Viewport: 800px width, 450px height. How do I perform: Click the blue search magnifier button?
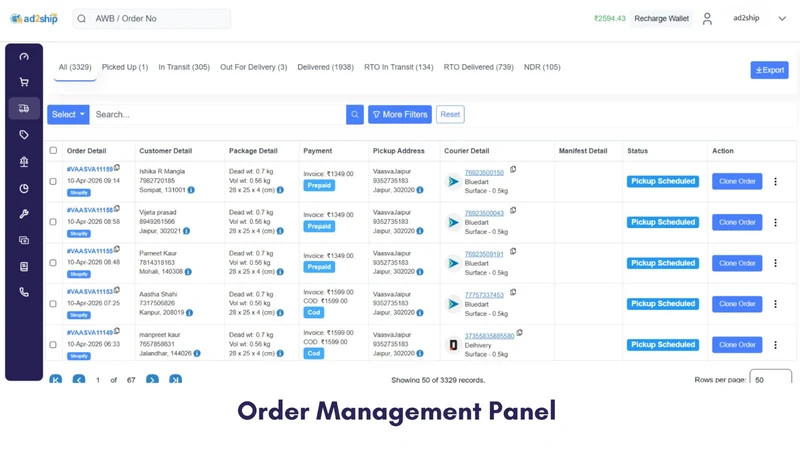click(355, 114)
